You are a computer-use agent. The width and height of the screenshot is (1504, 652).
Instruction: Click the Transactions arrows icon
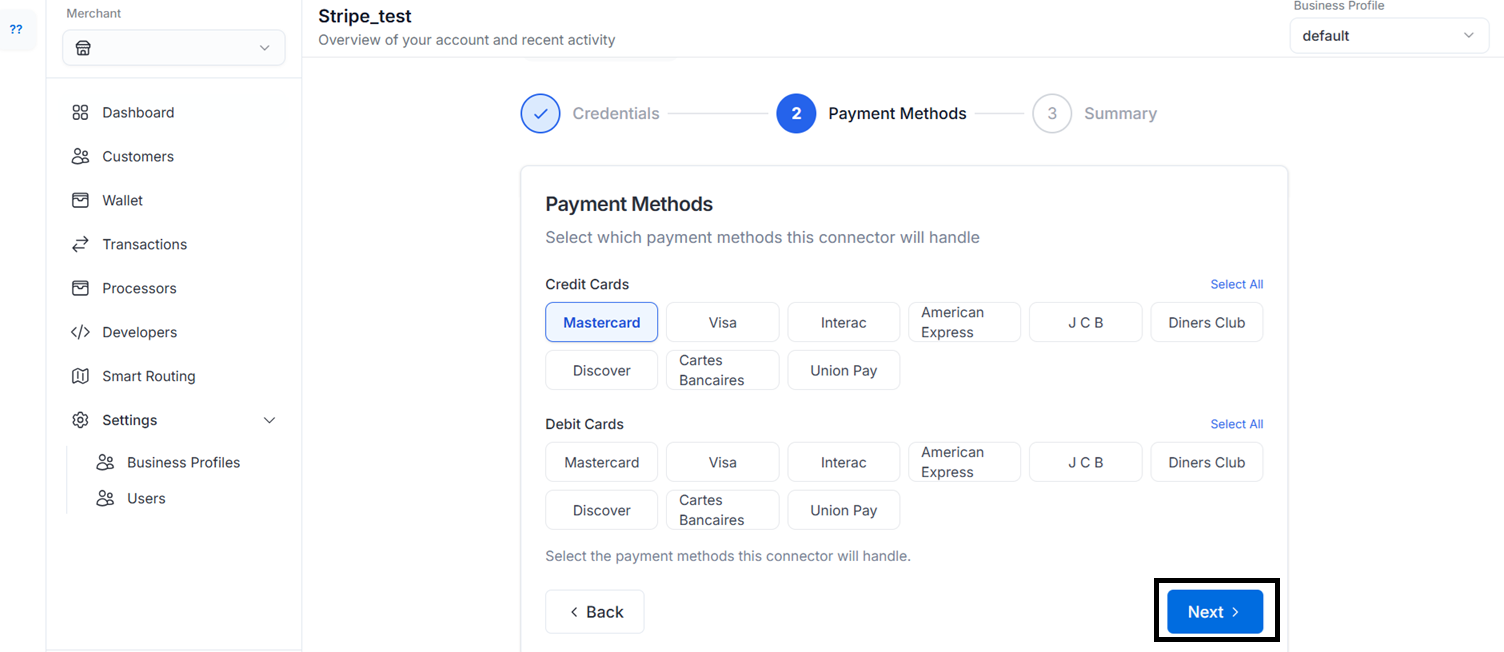(x=80, y=245)
